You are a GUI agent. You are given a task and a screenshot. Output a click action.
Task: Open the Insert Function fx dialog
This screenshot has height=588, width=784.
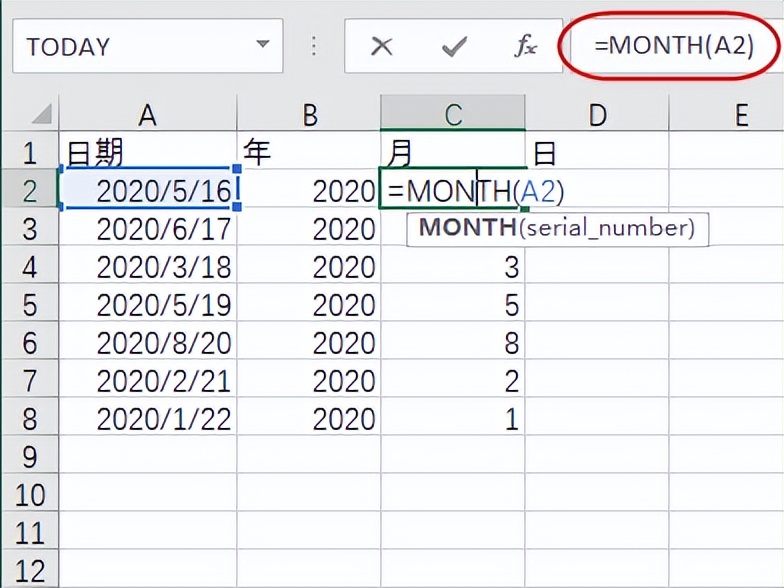526,46
